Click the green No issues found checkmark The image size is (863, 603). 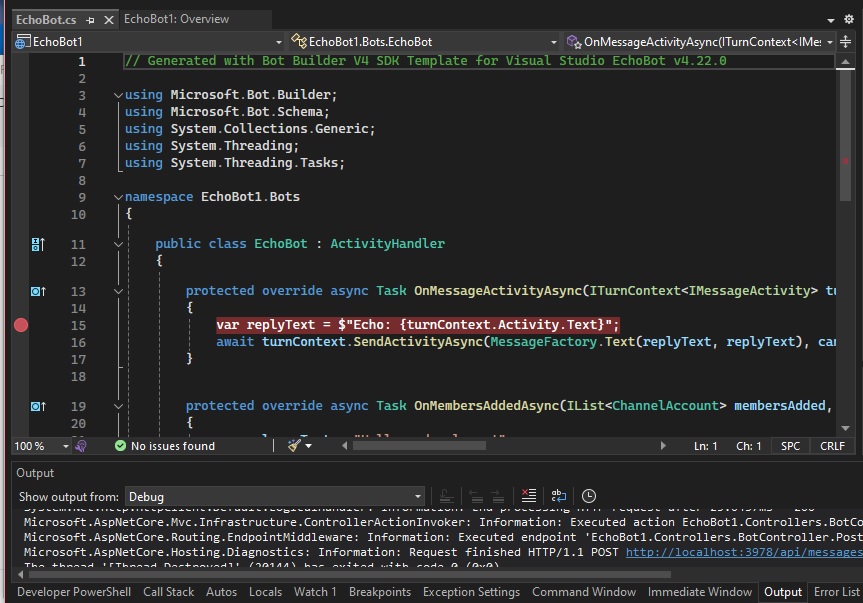click(121, 446)
